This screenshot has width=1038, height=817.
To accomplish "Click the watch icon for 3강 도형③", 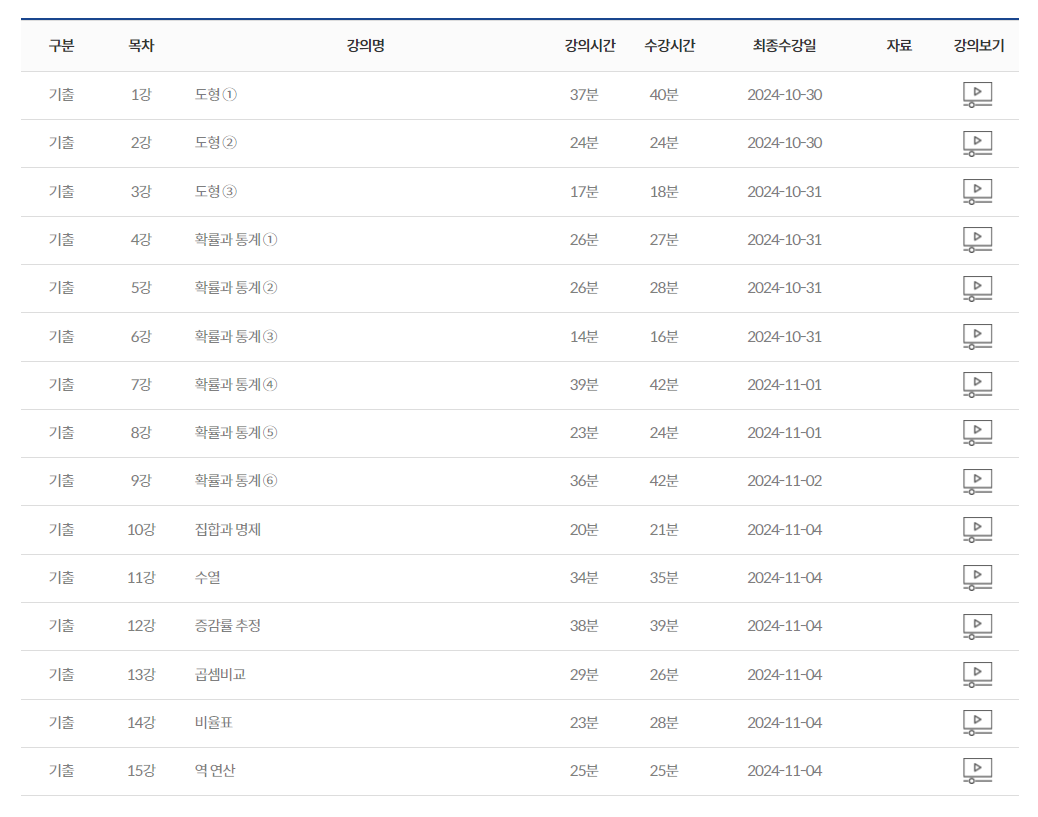I will coord(977,191).
